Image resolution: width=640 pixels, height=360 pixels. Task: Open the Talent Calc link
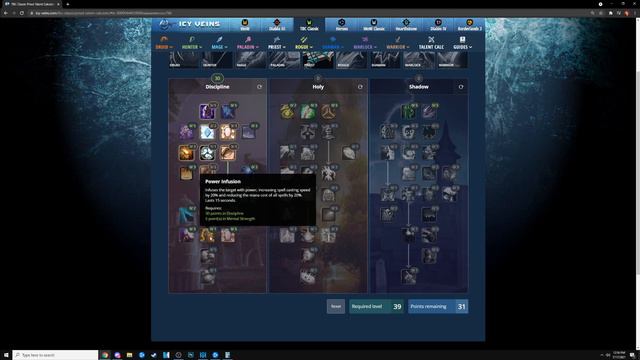tap(431, 42)
